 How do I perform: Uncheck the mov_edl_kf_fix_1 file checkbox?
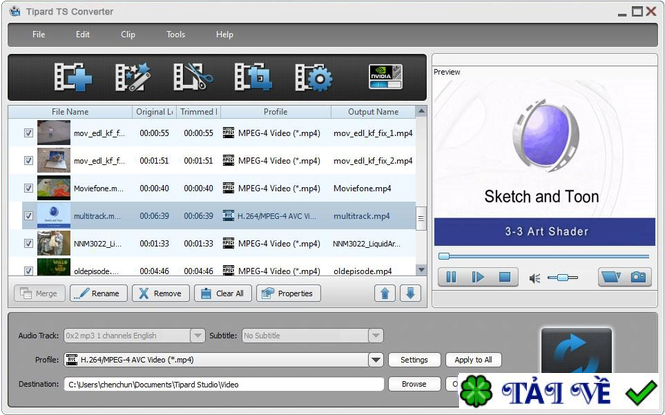coord(28,133)
